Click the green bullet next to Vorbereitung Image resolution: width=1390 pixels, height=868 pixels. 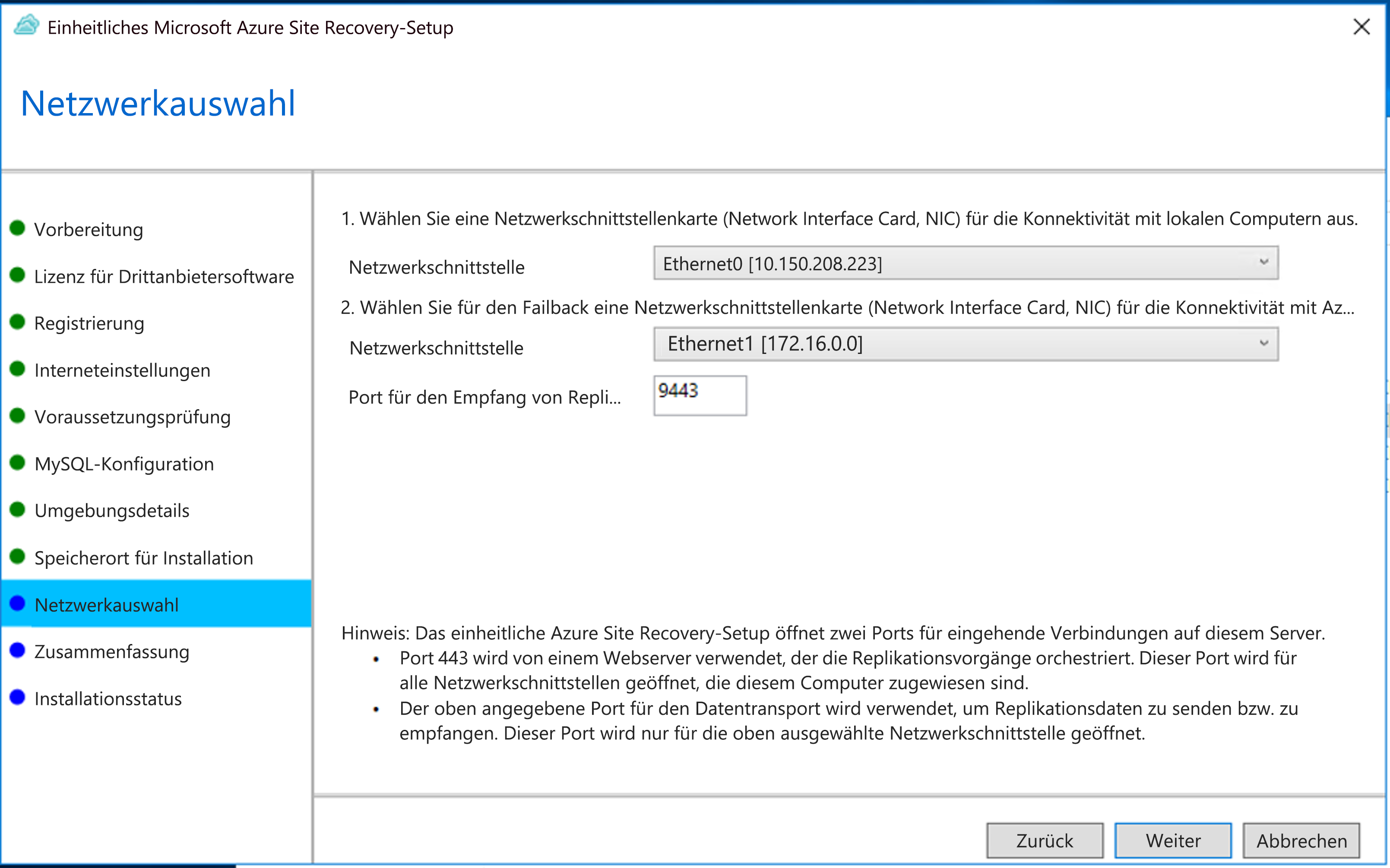pyautogui.click(x=18, y=228)
